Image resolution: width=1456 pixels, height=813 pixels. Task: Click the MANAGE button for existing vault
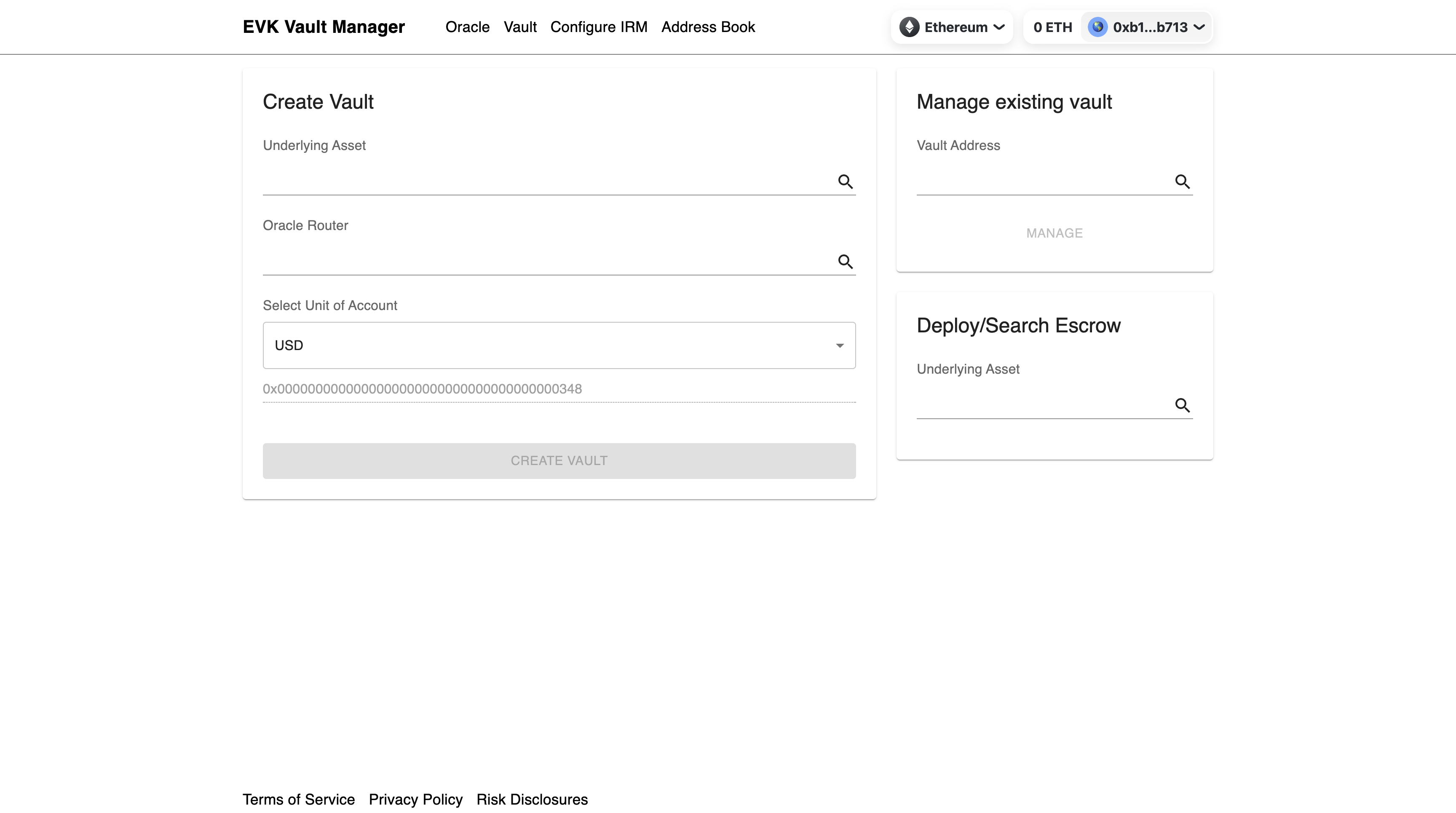tap(1054, 233)
